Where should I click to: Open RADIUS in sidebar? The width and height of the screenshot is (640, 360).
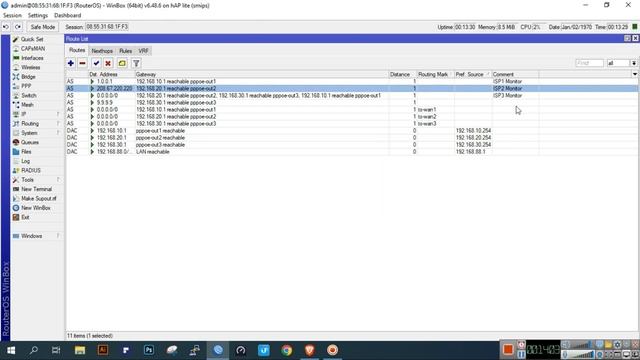(x=31, y=171)
